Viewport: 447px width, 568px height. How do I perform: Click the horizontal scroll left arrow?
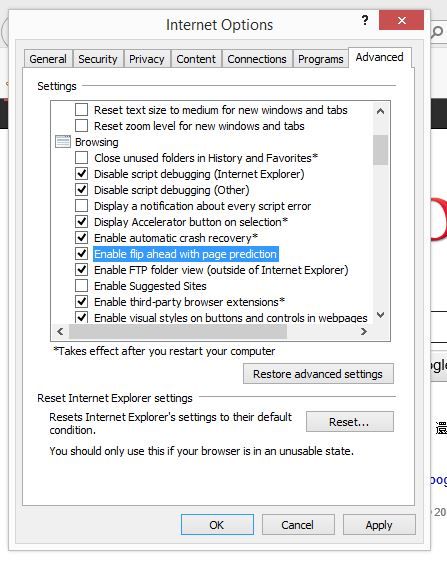tap(60, 331)
